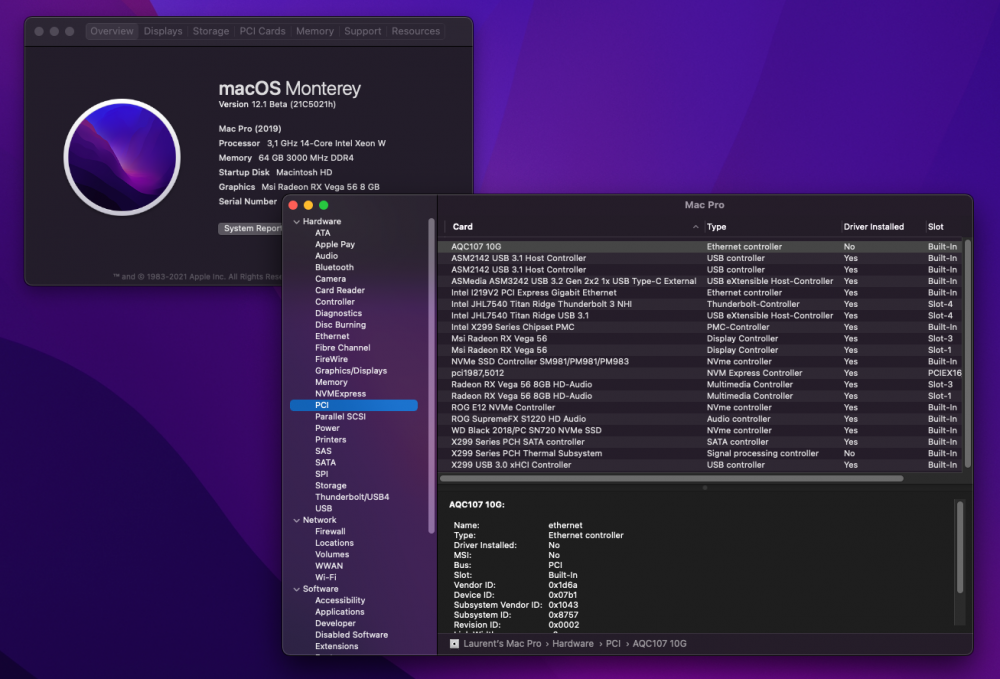Select the highlighted PCI sidebar item
Screen dimensions: 1000x679
tap(354, 405)
